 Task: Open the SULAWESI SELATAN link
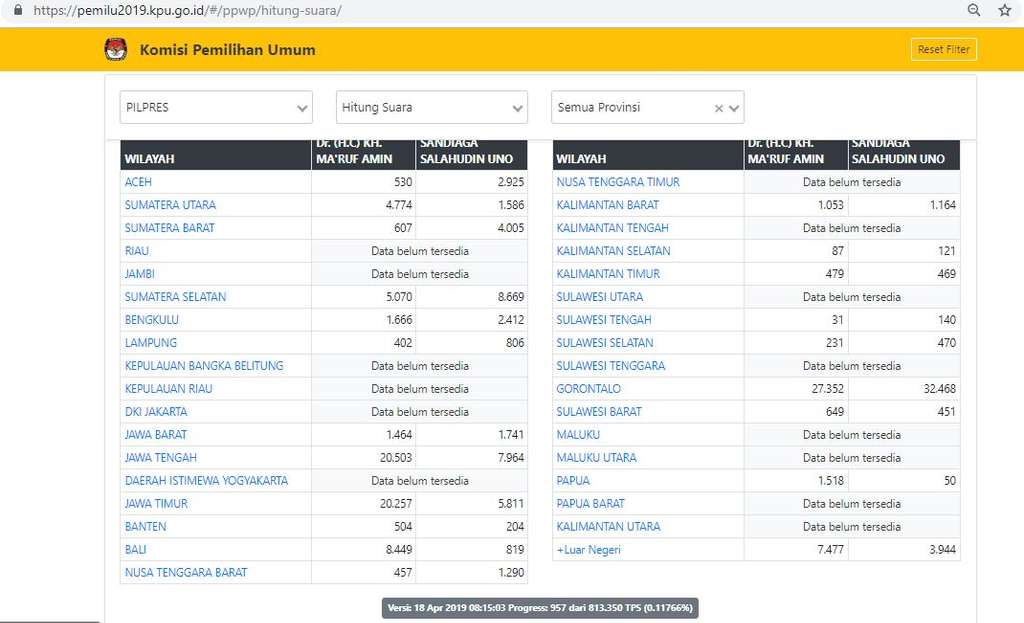pyautogui.click(x=605, y=343)
